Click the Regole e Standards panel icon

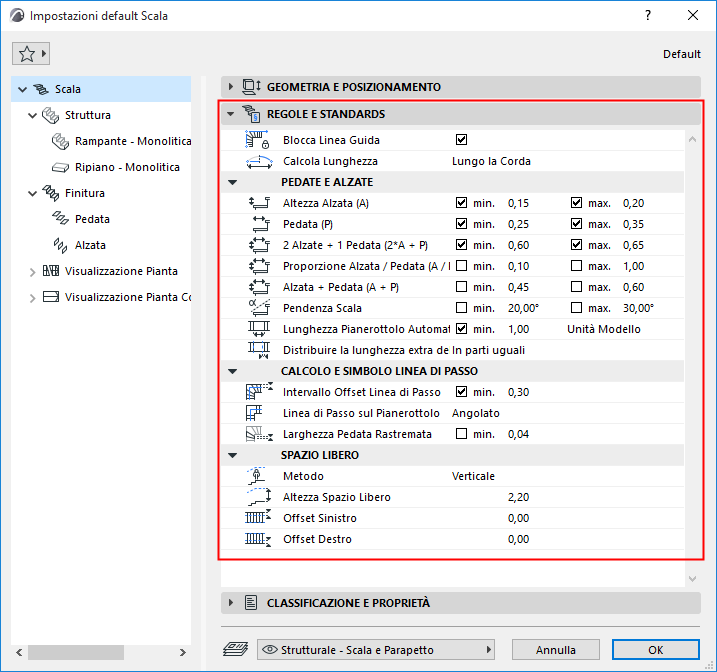[x=251, y=114]
